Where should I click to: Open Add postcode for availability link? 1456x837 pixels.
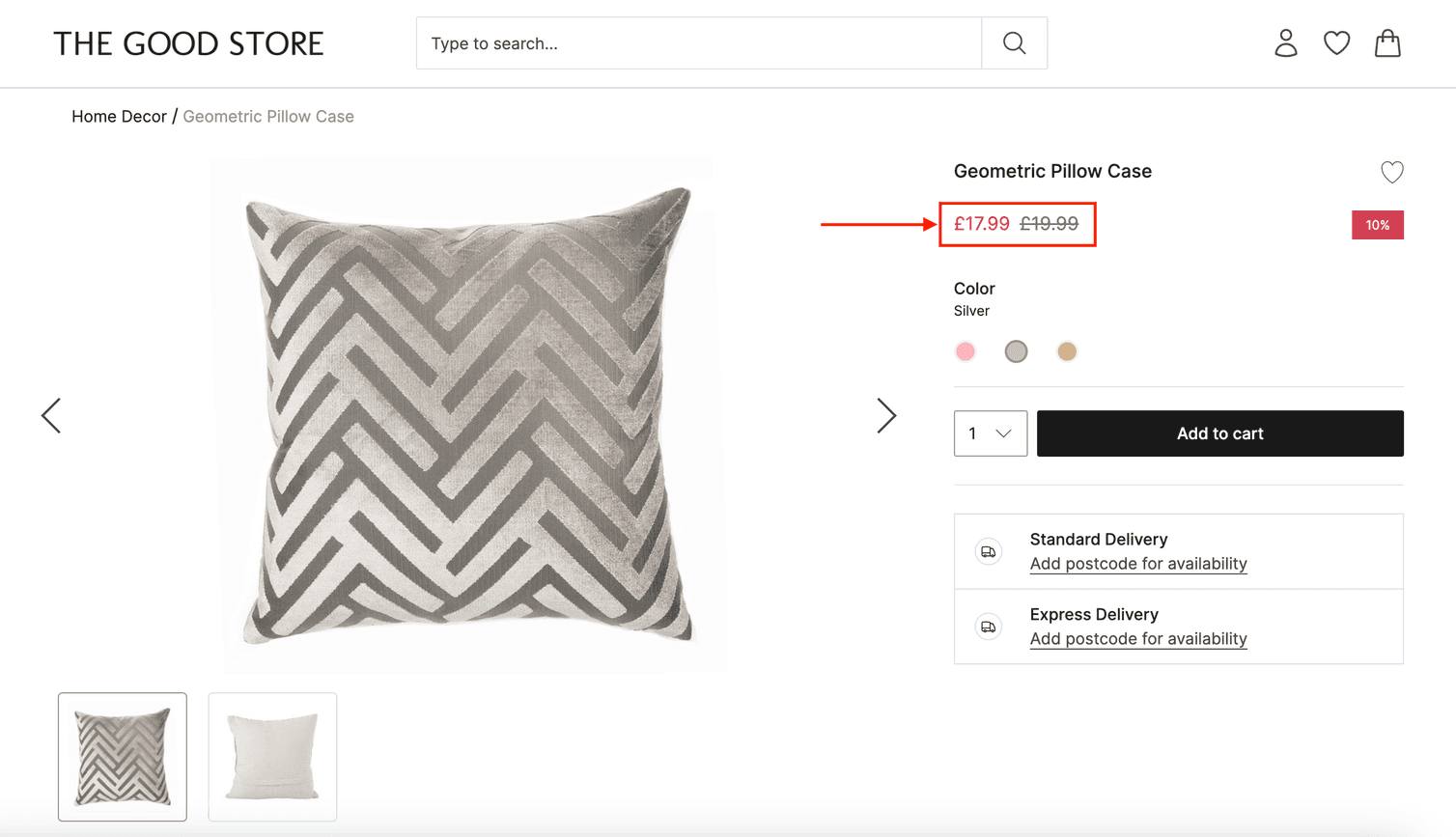[1138, 564]
